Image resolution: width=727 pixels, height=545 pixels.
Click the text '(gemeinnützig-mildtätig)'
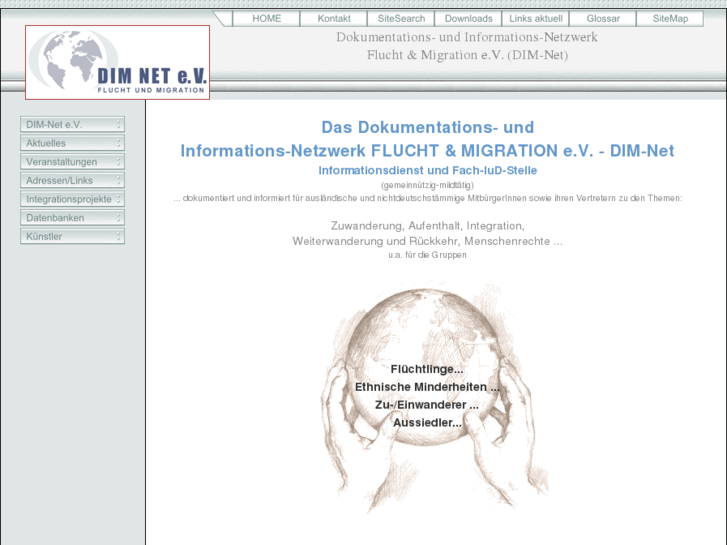click(x=427, y=186)
